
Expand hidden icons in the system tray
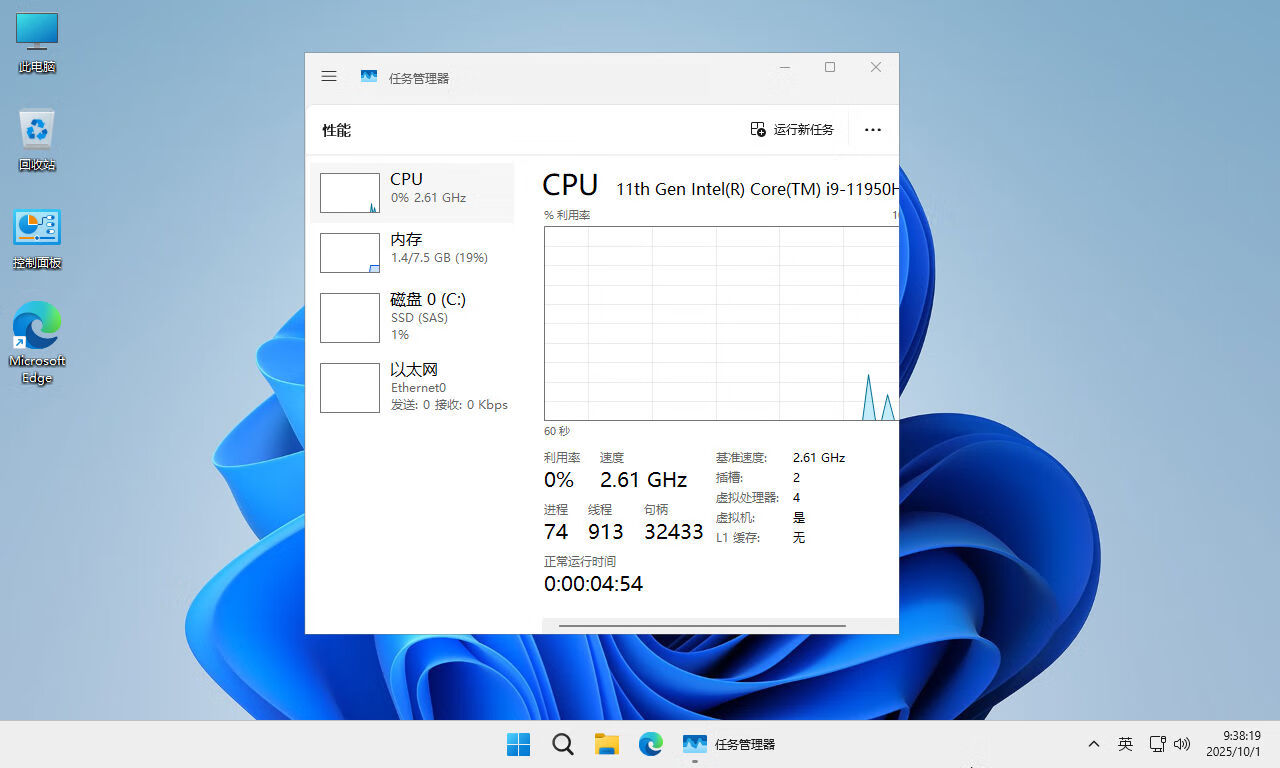(x=1094, y=744)
